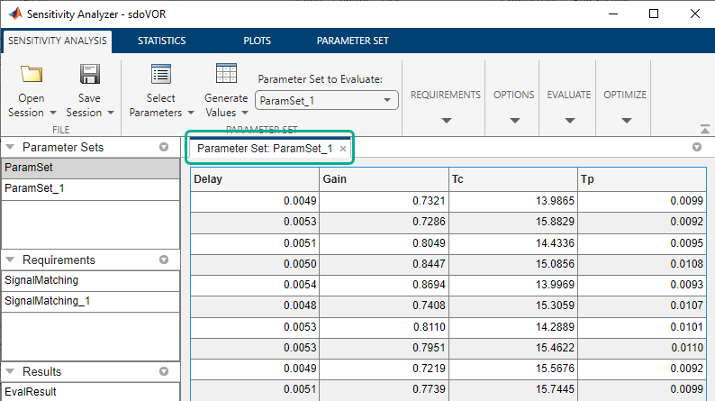
Task: Close the Parameter Set: ParamSet_1 tab
Action: (343, 148)
